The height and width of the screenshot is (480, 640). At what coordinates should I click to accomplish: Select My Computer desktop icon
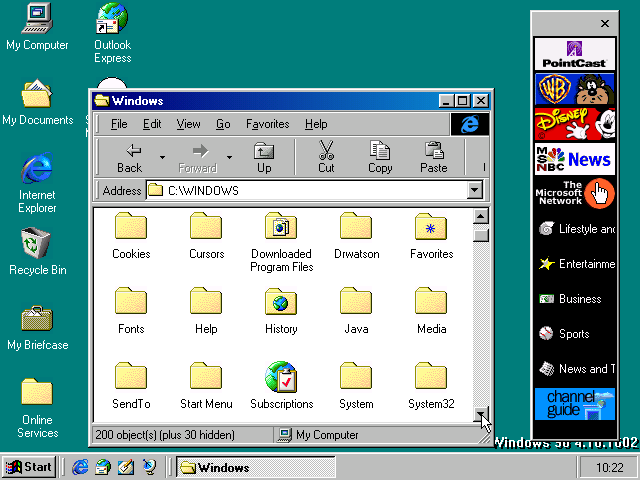[37, 27]
